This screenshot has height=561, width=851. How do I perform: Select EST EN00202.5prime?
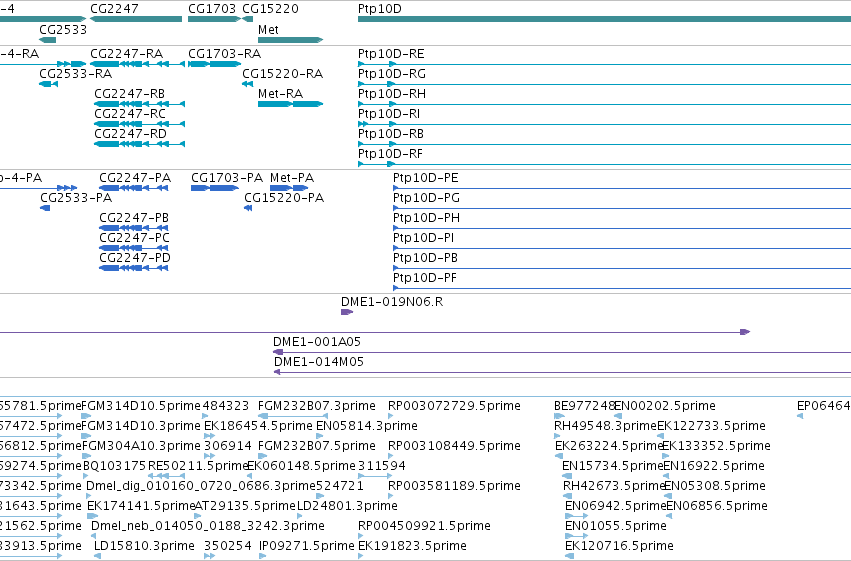618,416
